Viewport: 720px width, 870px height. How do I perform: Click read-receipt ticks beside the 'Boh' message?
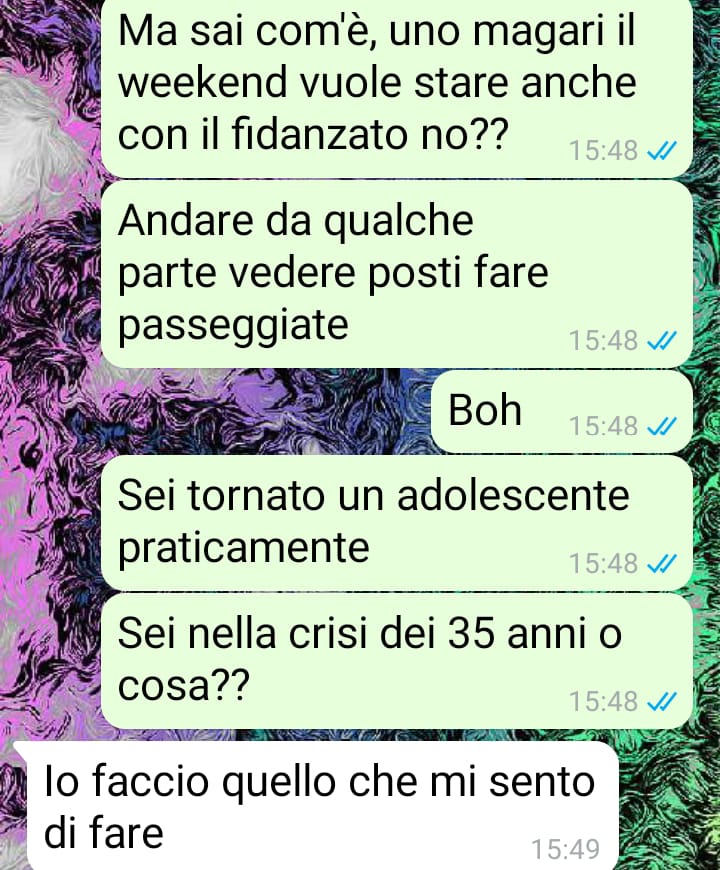[x=662, y=426]
